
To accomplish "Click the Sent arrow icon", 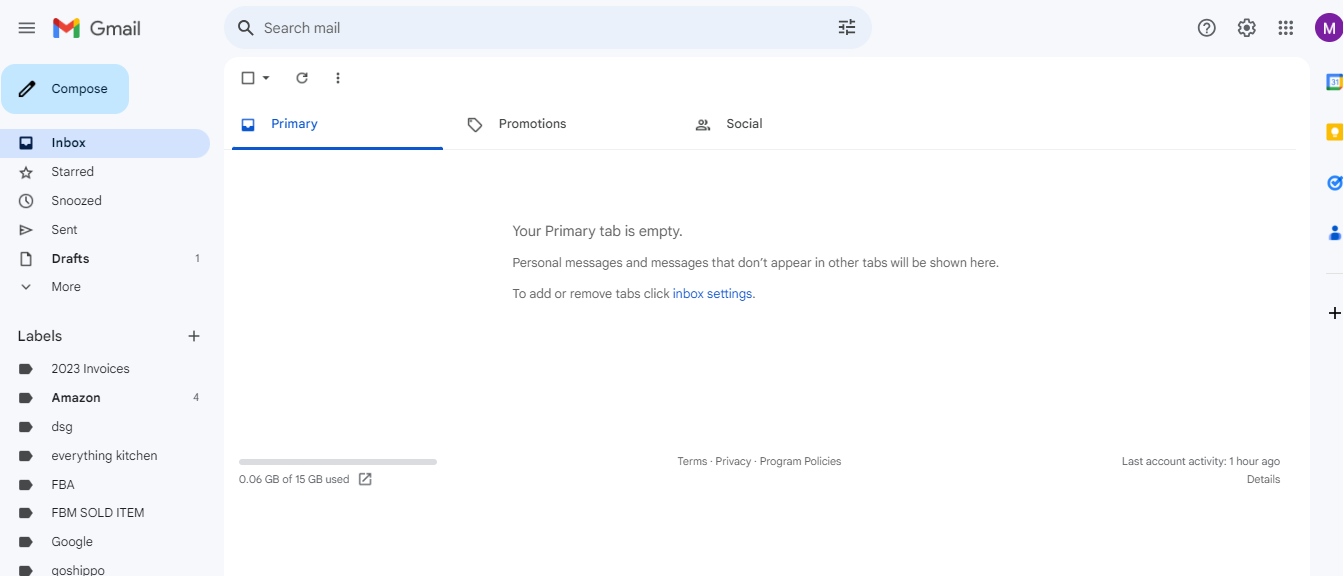I will point(26,230).
